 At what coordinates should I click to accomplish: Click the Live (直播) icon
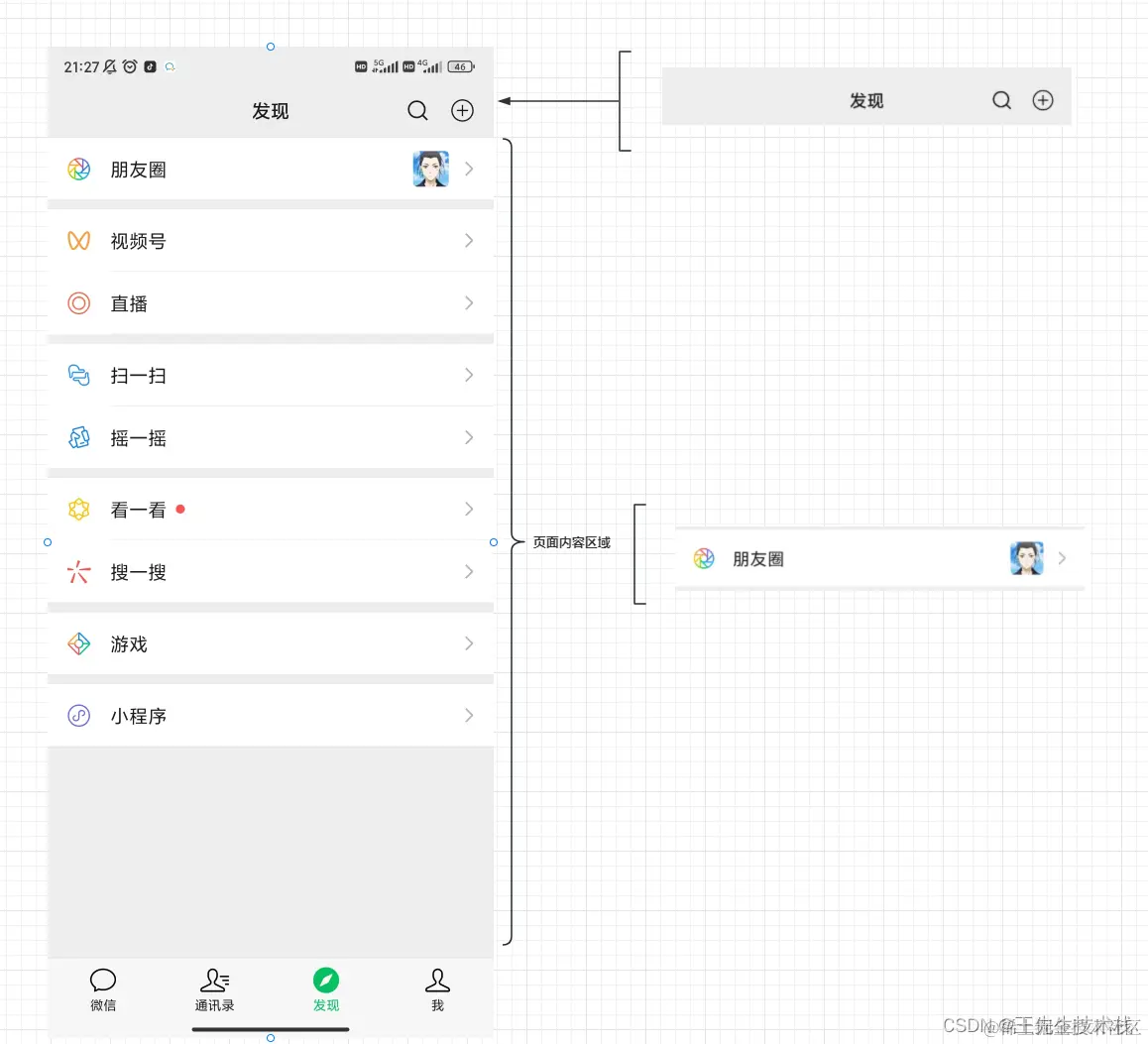point(78,303)
